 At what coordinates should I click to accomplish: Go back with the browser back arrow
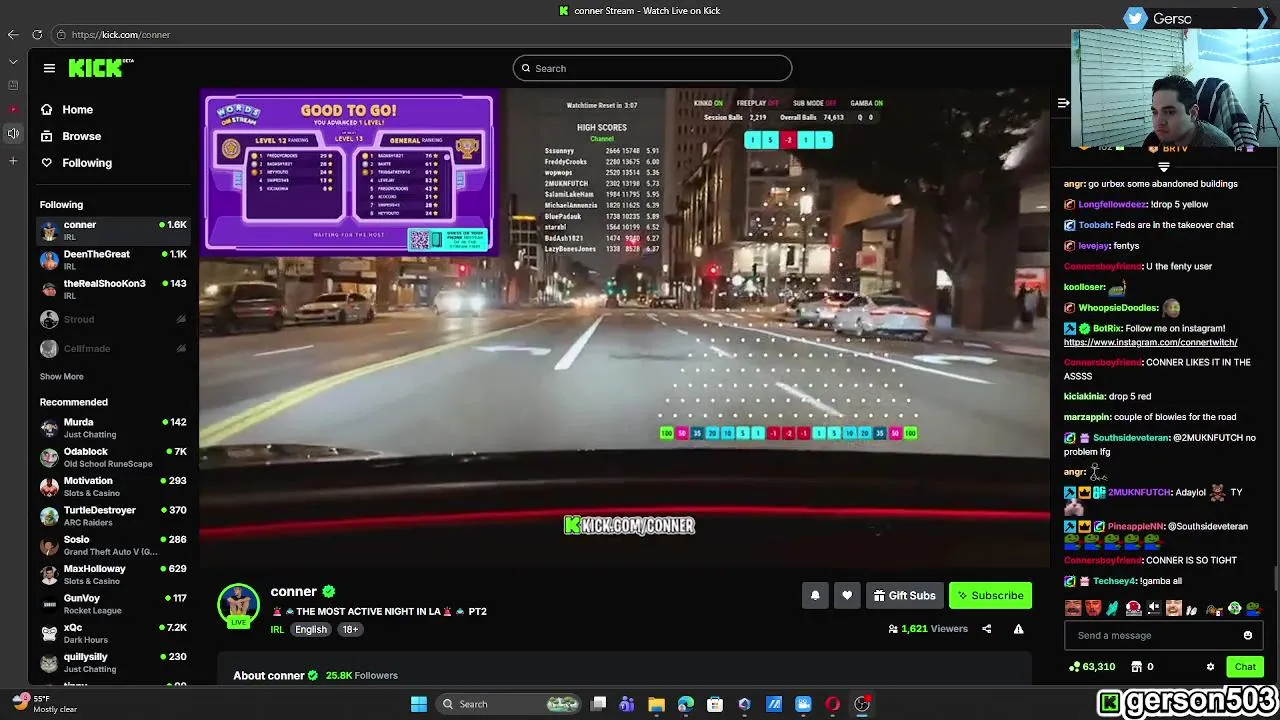point(13,35)
